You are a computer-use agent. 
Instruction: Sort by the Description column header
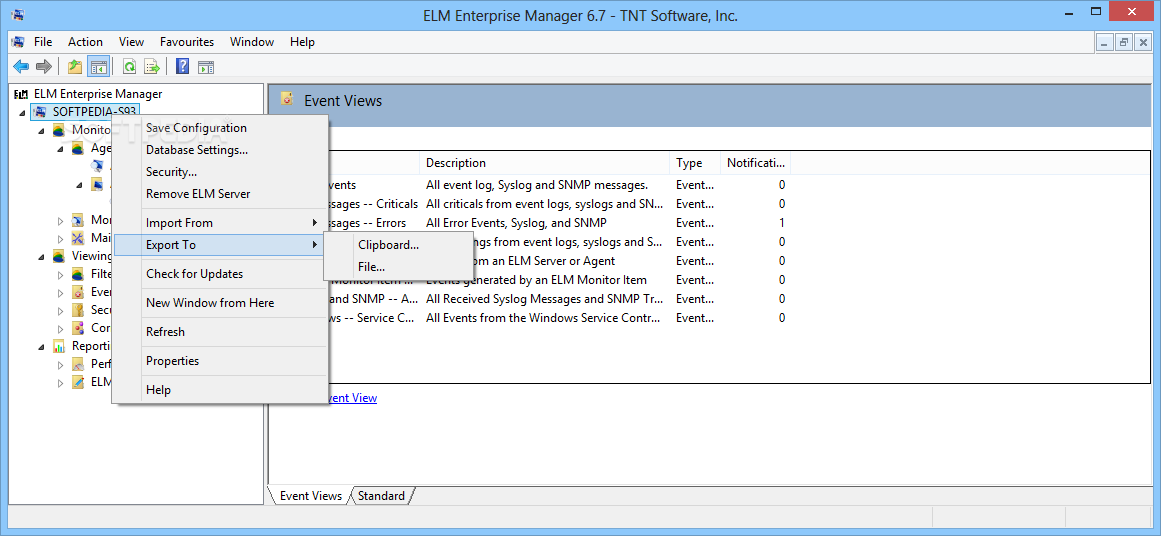tap(546, 163)
